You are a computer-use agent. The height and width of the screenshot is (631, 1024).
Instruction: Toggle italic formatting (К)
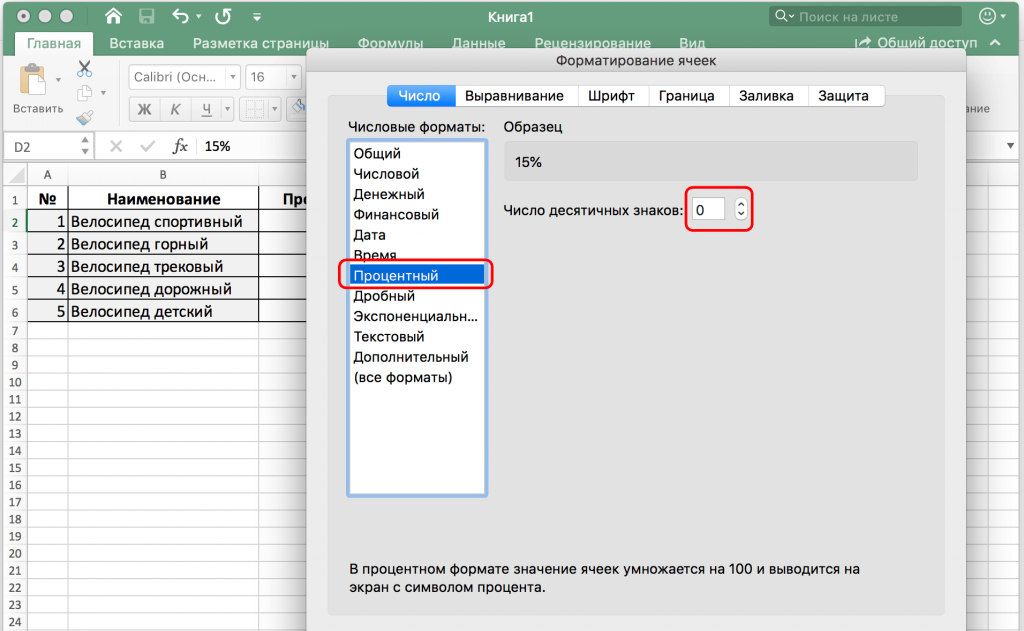[175, 109]
